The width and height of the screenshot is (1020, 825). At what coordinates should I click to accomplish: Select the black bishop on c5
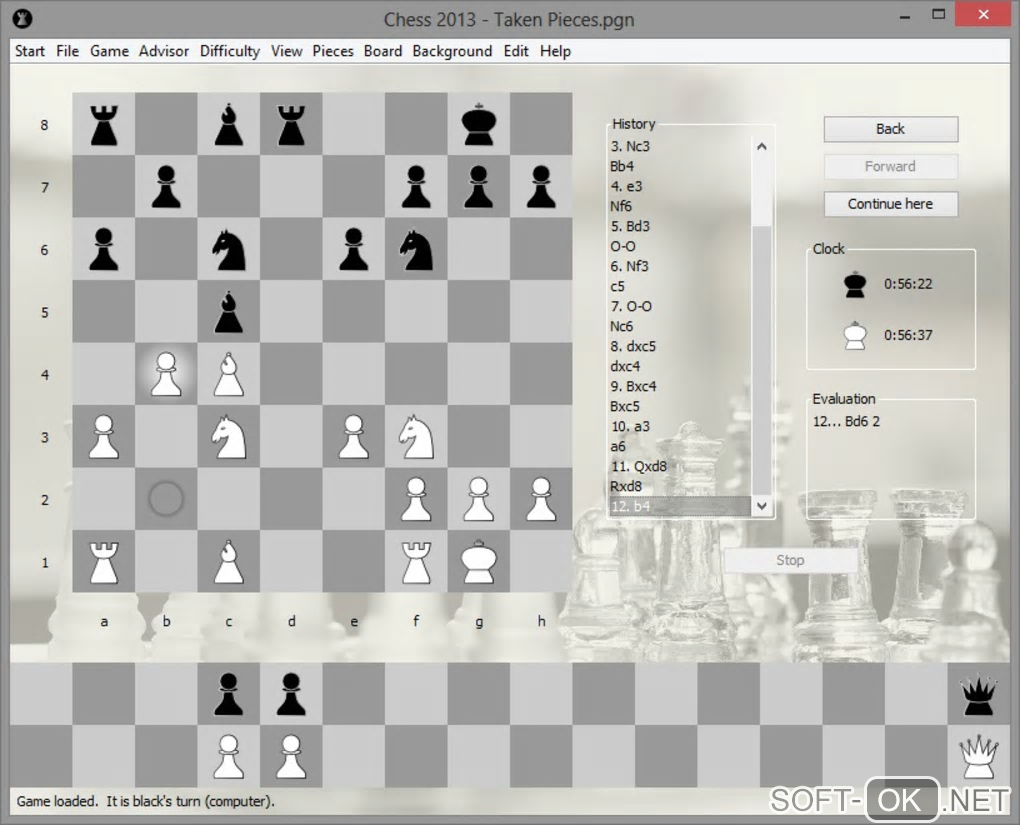click(229, 312)
